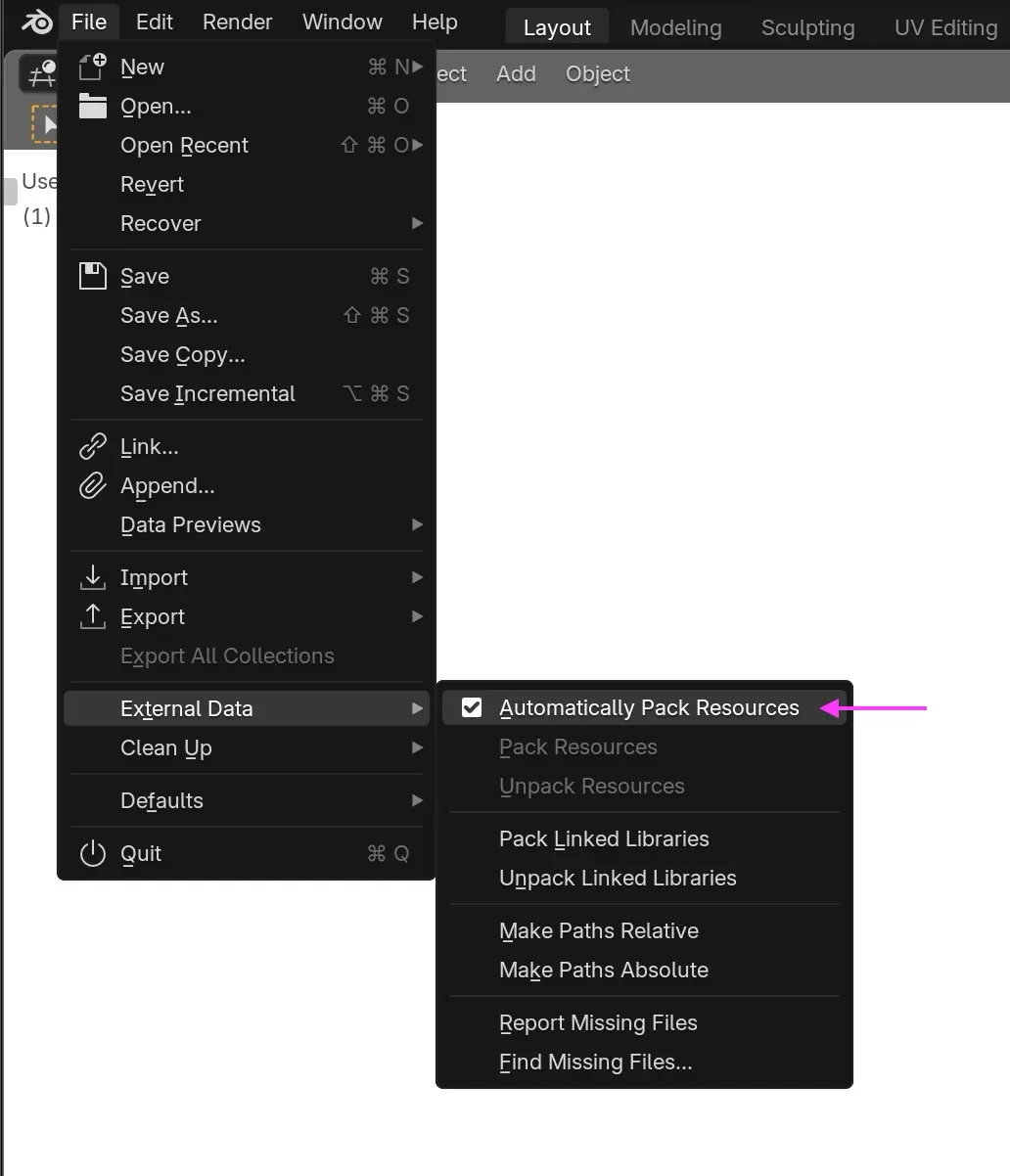Click Pack Linked Libraries entry
The image size is (1010, 1176).
(x=604, y=838)
